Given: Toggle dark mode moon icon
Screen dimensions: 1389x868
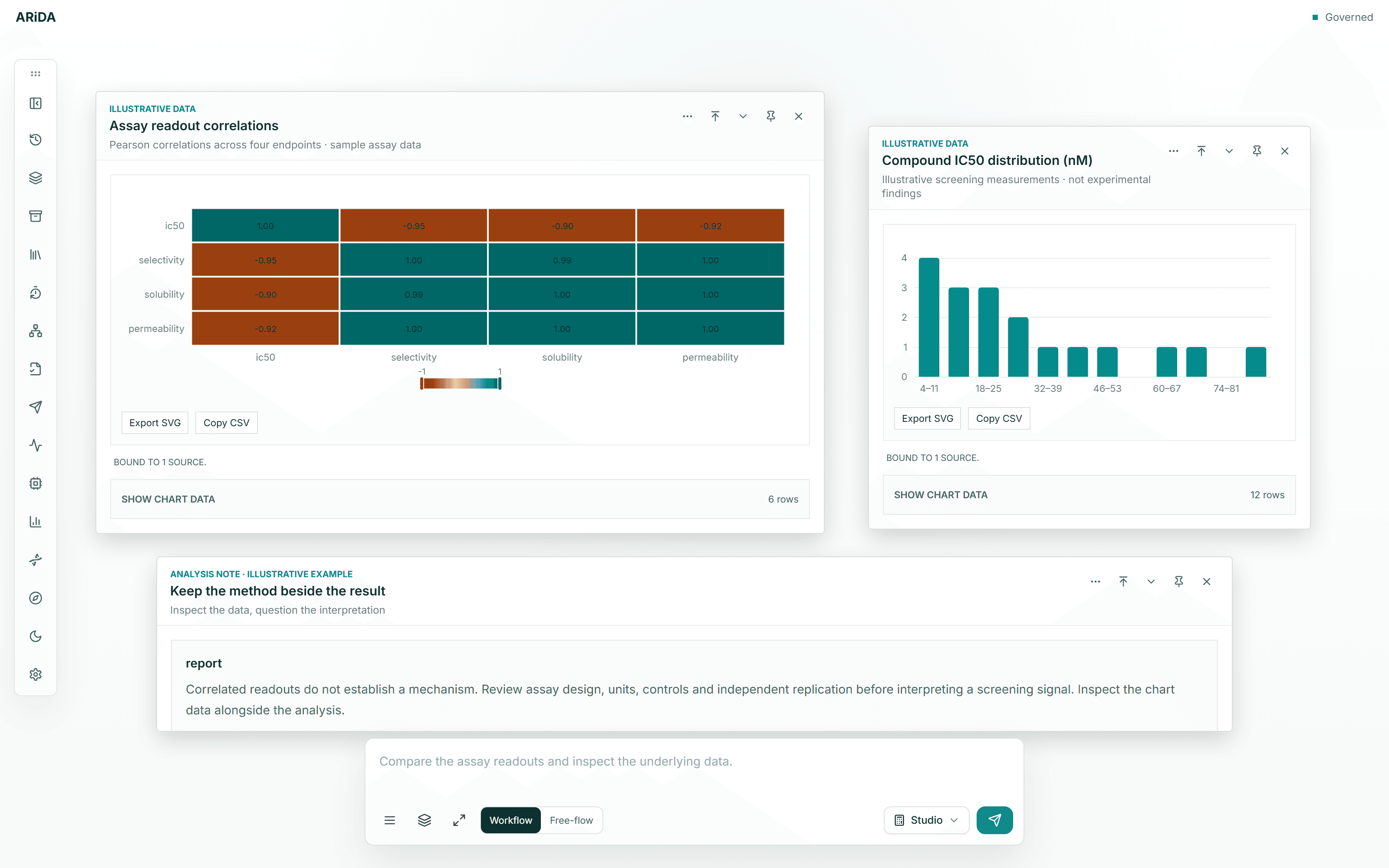Looking at the screenshot, I should pyautogui.click(x=36, y=636).
